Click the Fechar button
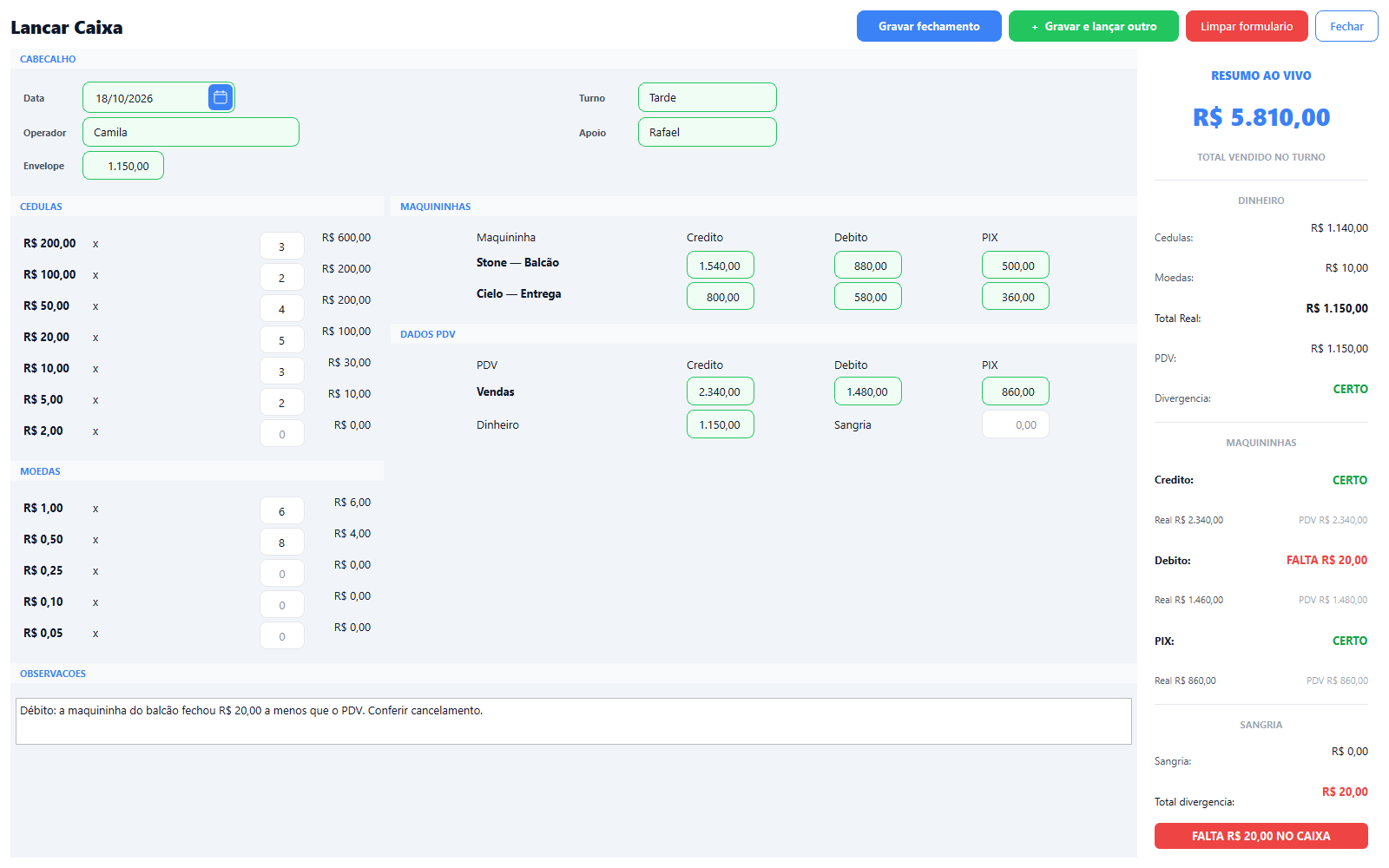The image size is (1389, 868). click(x=1346, y=26)
